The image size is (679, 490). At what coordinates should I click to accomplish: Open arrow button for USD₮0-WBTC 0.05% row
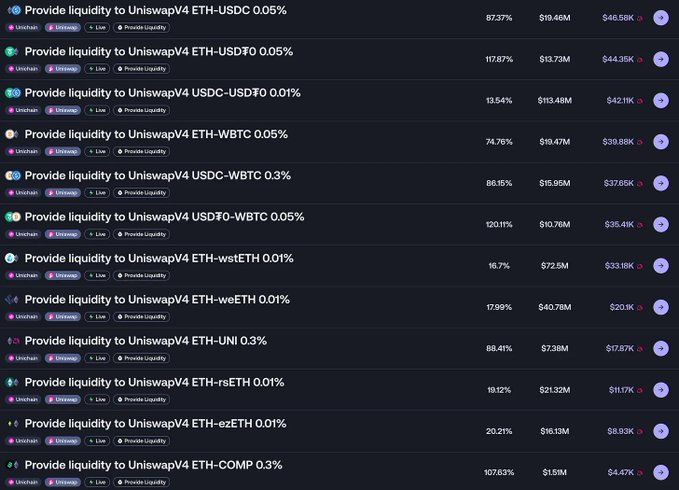point(660,224)
